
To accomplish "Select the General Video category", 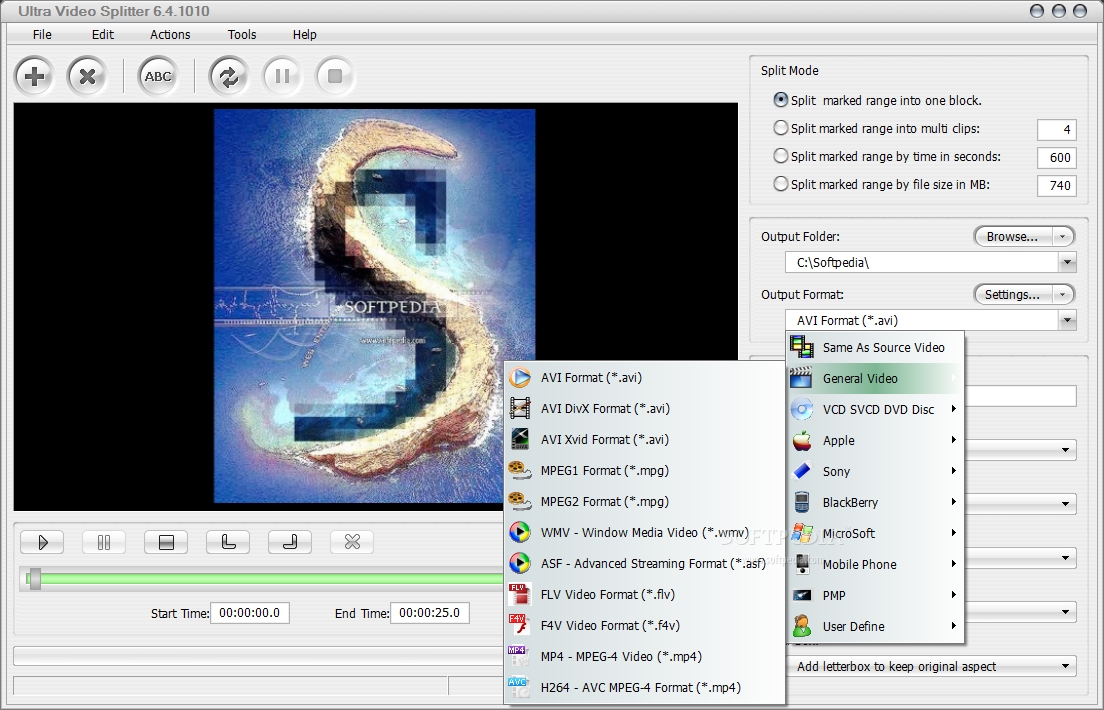I will click(x=875, y=378).
